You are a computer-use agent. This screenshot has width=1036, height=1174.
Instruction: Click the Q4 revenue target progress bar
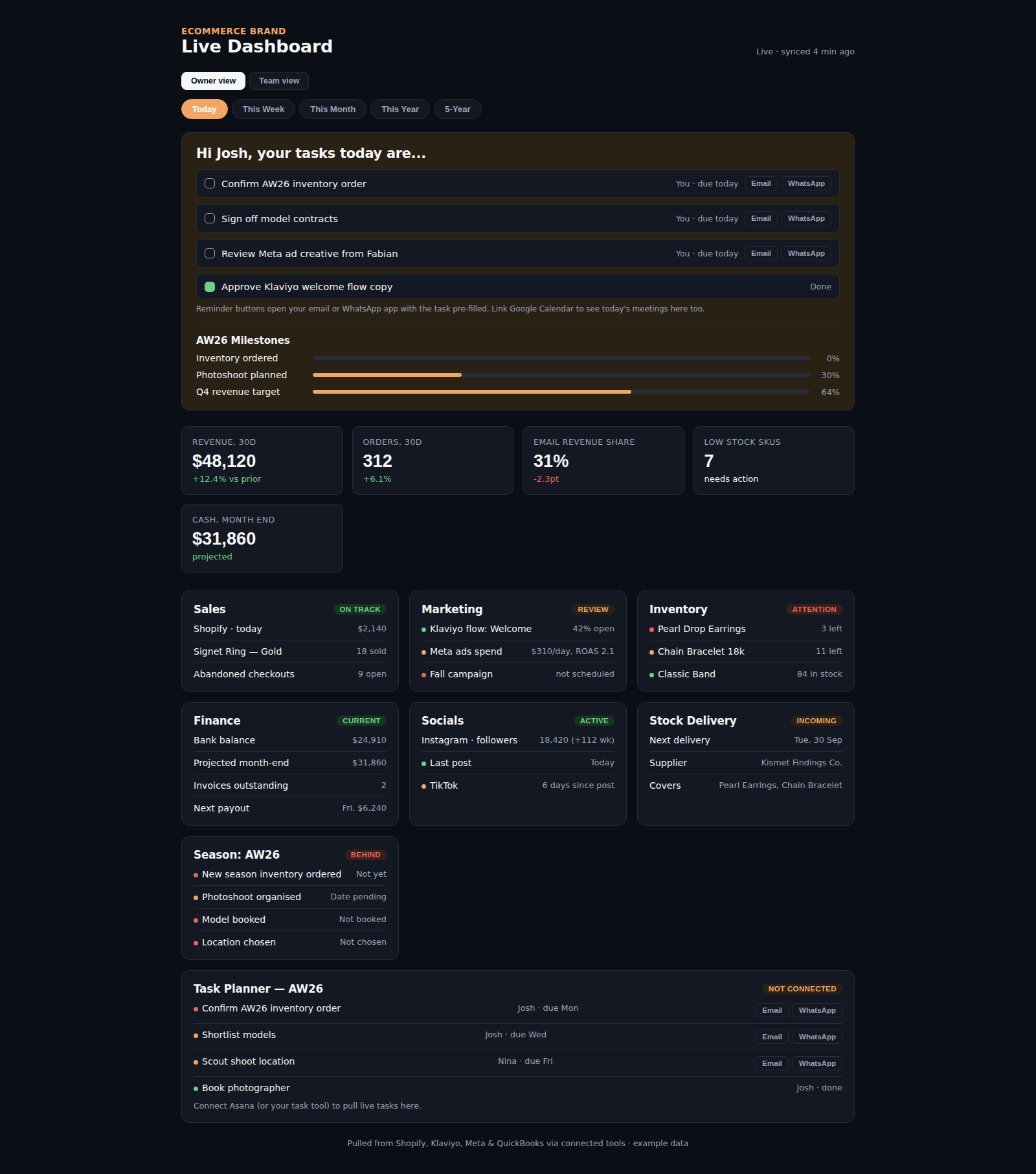561,392
